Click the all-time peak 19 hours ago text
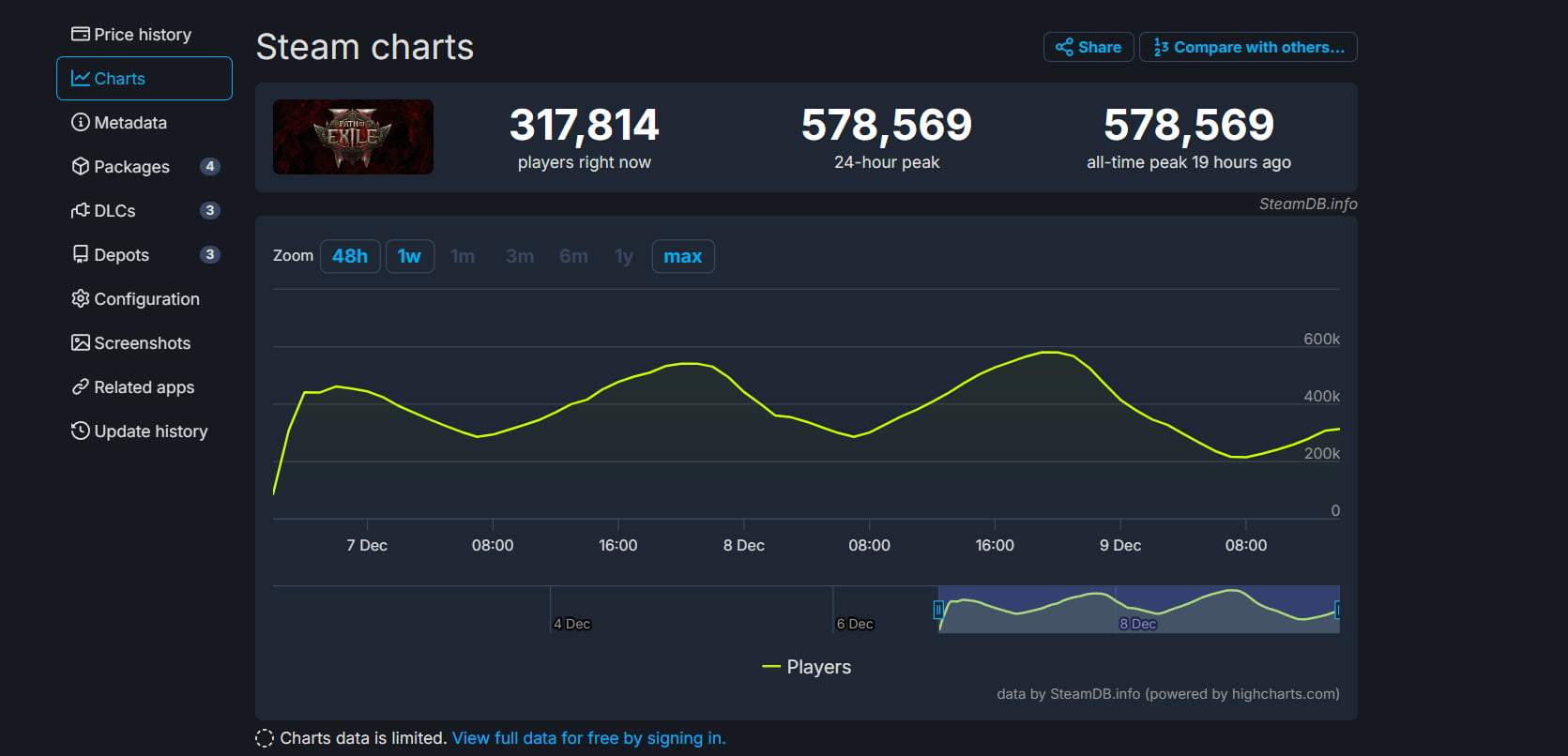 [1189, 162]
